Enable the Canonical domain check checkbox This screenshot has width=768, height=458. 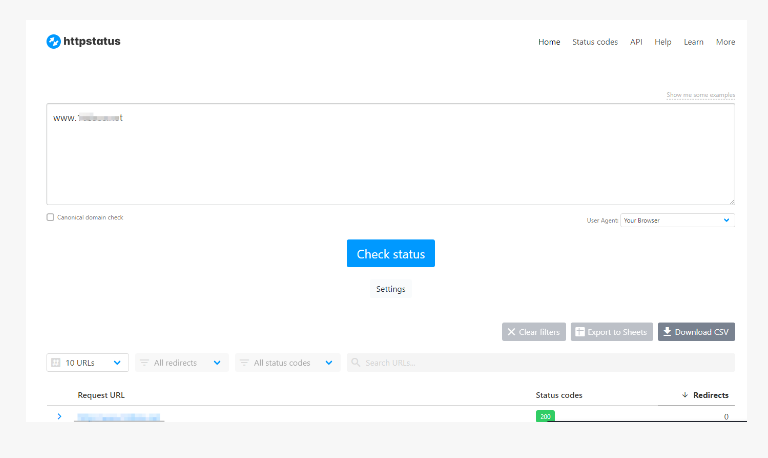pos(51,217)
